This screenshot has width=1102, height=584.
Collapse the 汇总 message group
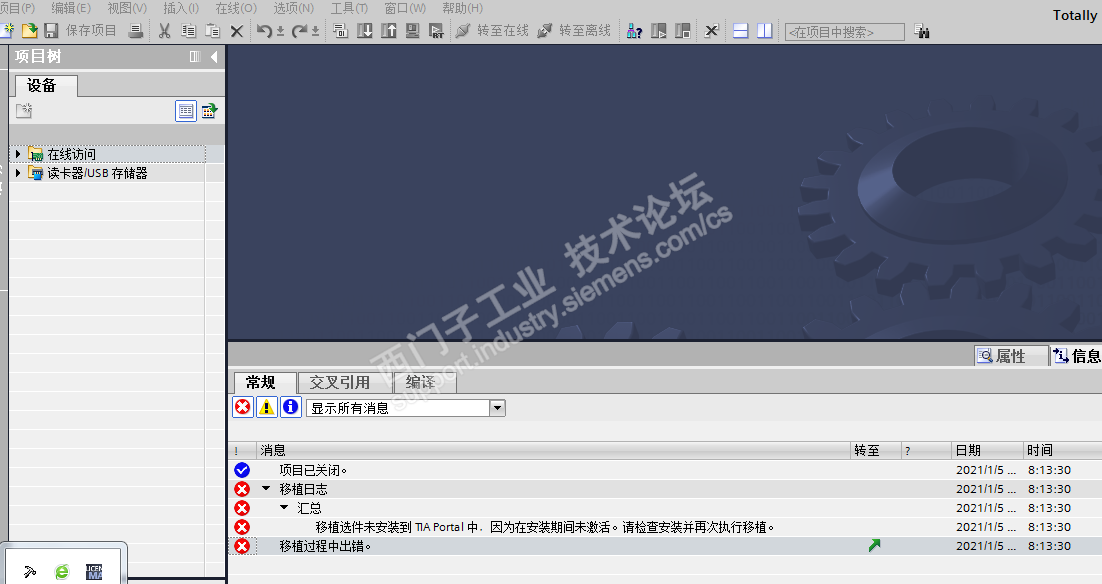284,507
